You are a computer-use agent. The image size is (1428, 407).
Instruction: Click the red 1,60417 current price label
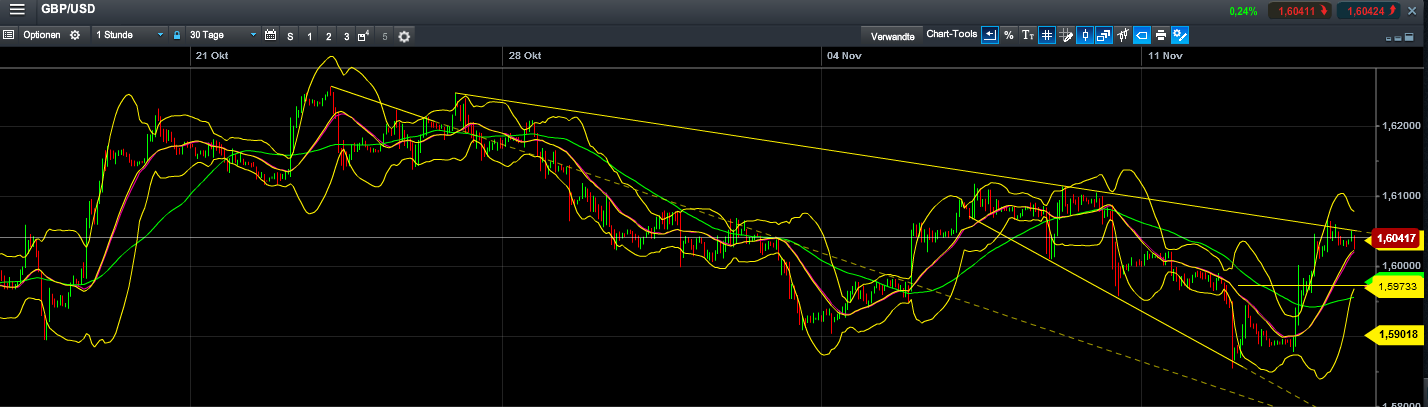[1394, 238]
